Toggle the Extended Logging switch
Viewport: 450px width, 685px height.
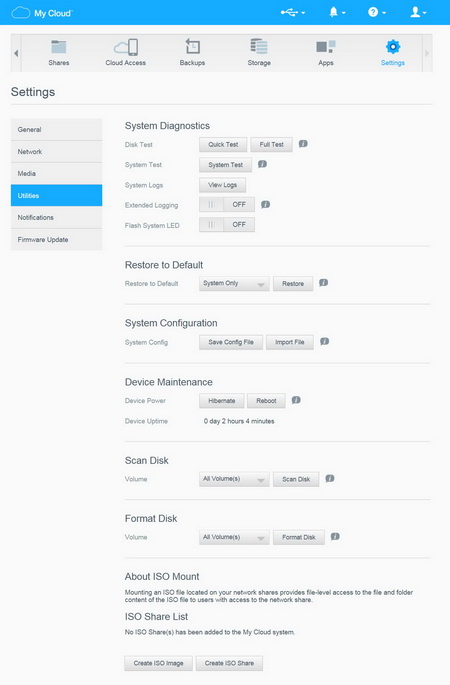pyautogui.click(x=227, y=204)
